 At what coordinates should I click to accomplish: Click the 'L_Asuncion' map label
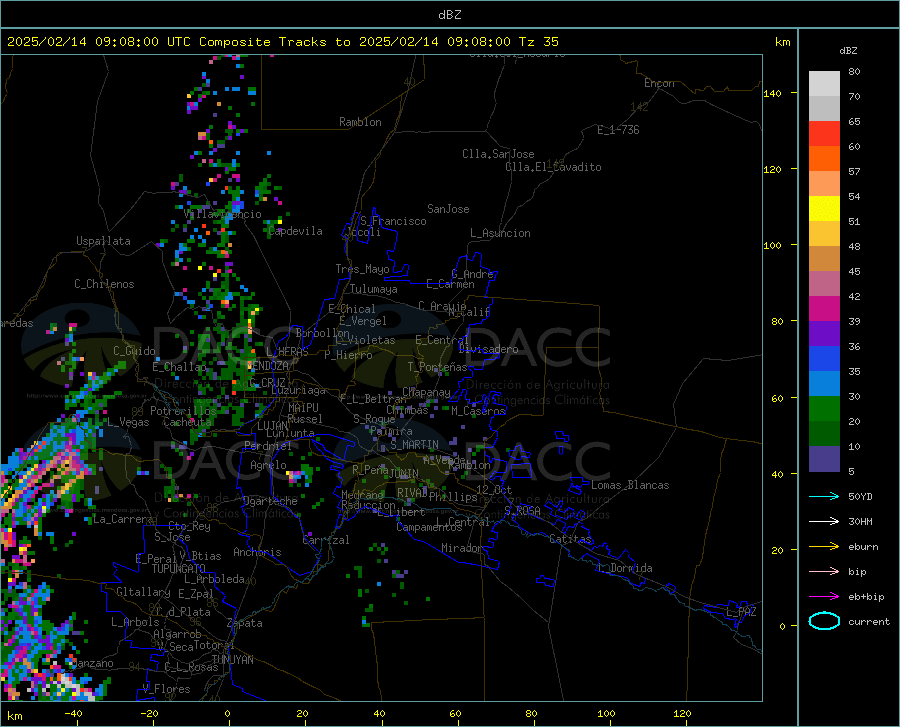point(500,233)
